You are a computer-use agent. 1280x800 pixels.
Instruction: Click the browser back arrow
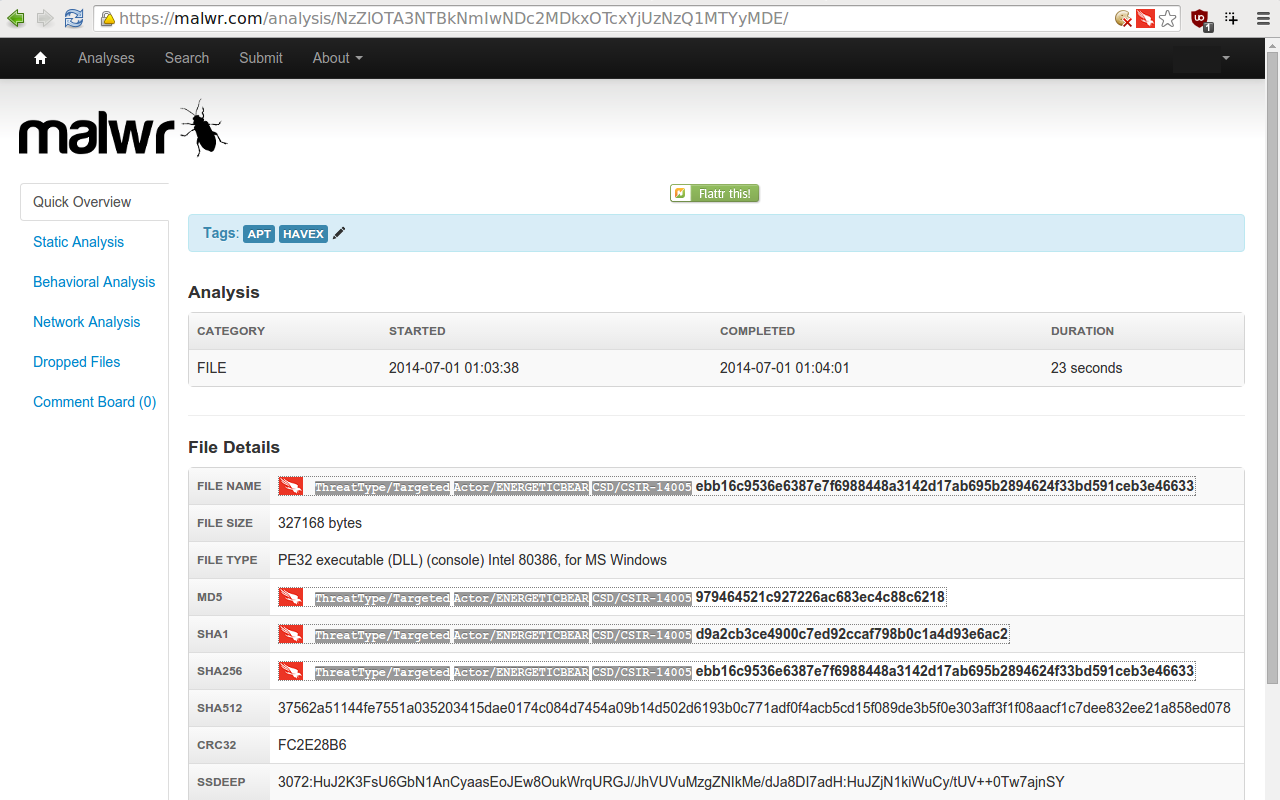click(x=16, y=18)
